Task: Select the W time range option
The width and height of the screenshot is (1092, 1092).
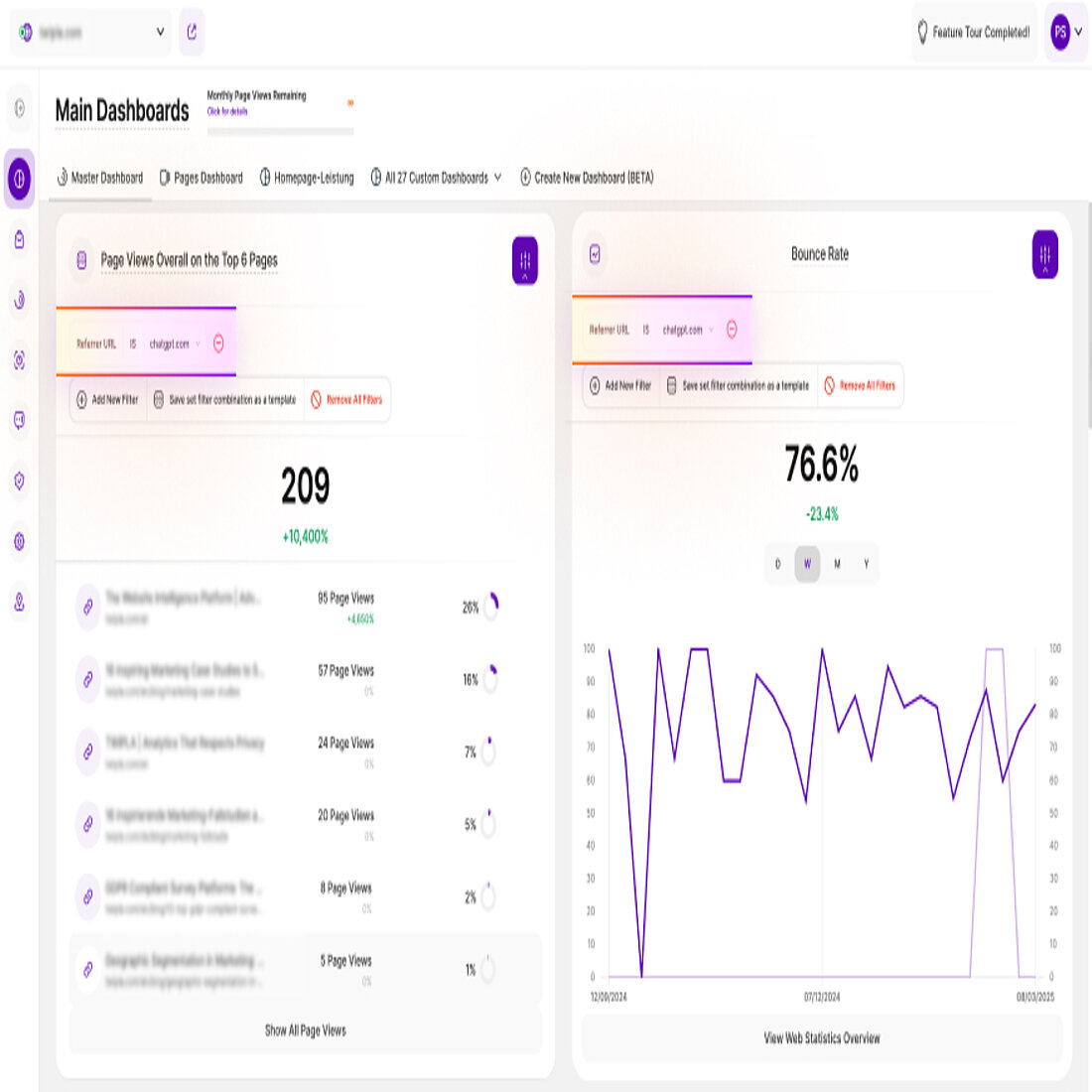Action: tap(807, 564)
